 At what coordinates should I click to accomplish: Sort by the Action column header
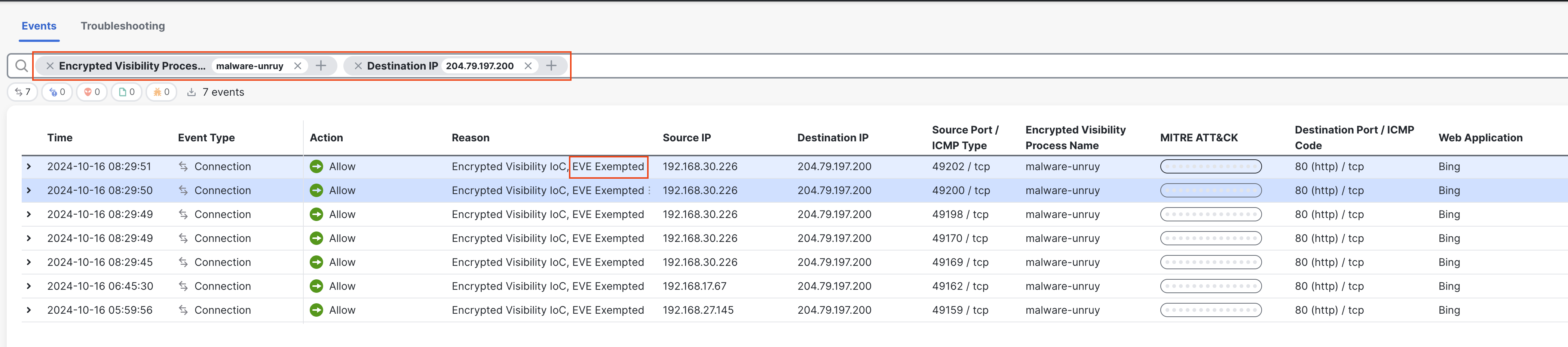click(326, 138)
